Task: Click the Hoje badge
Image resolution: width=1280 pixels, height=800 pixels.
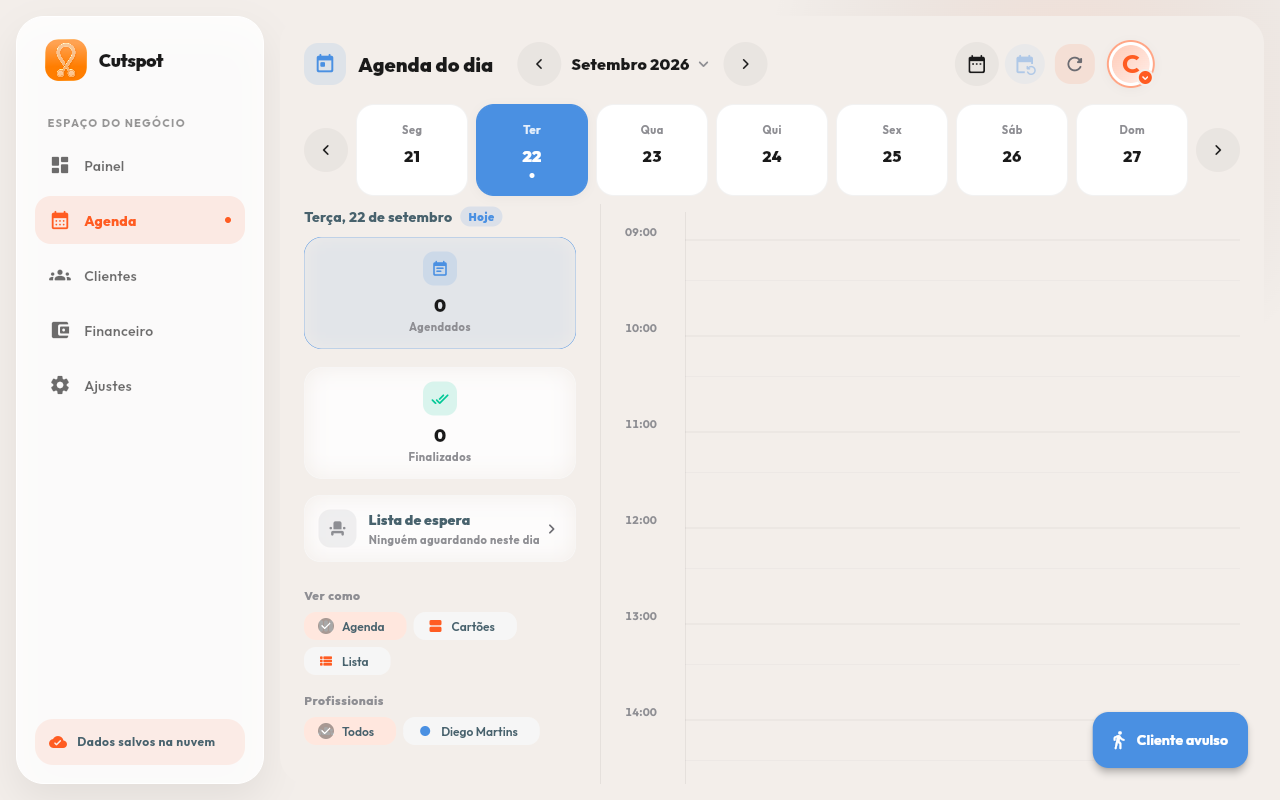Action: pos(481,217)
